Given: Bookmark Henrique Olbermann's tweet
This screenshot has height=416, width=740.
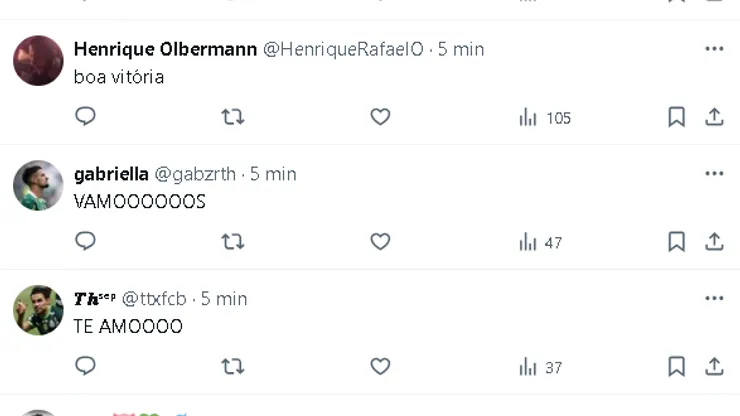Looking at the screenshot, I should pyautogui.click(x=676, y=117).
